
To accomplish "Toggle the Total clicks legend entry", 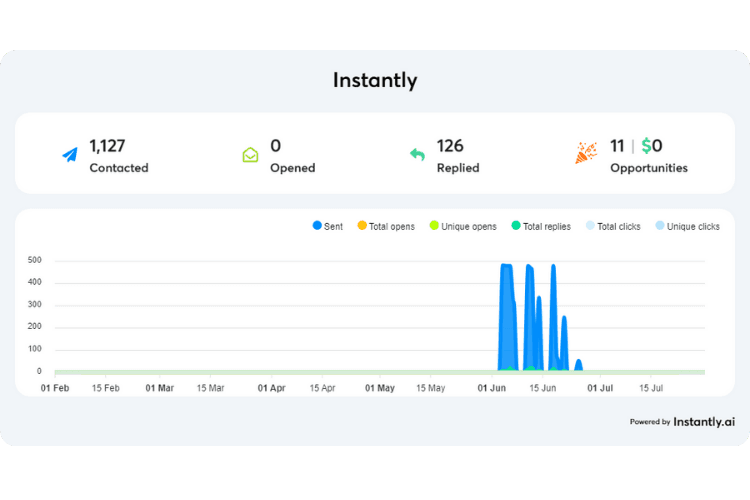I will 613,226.
